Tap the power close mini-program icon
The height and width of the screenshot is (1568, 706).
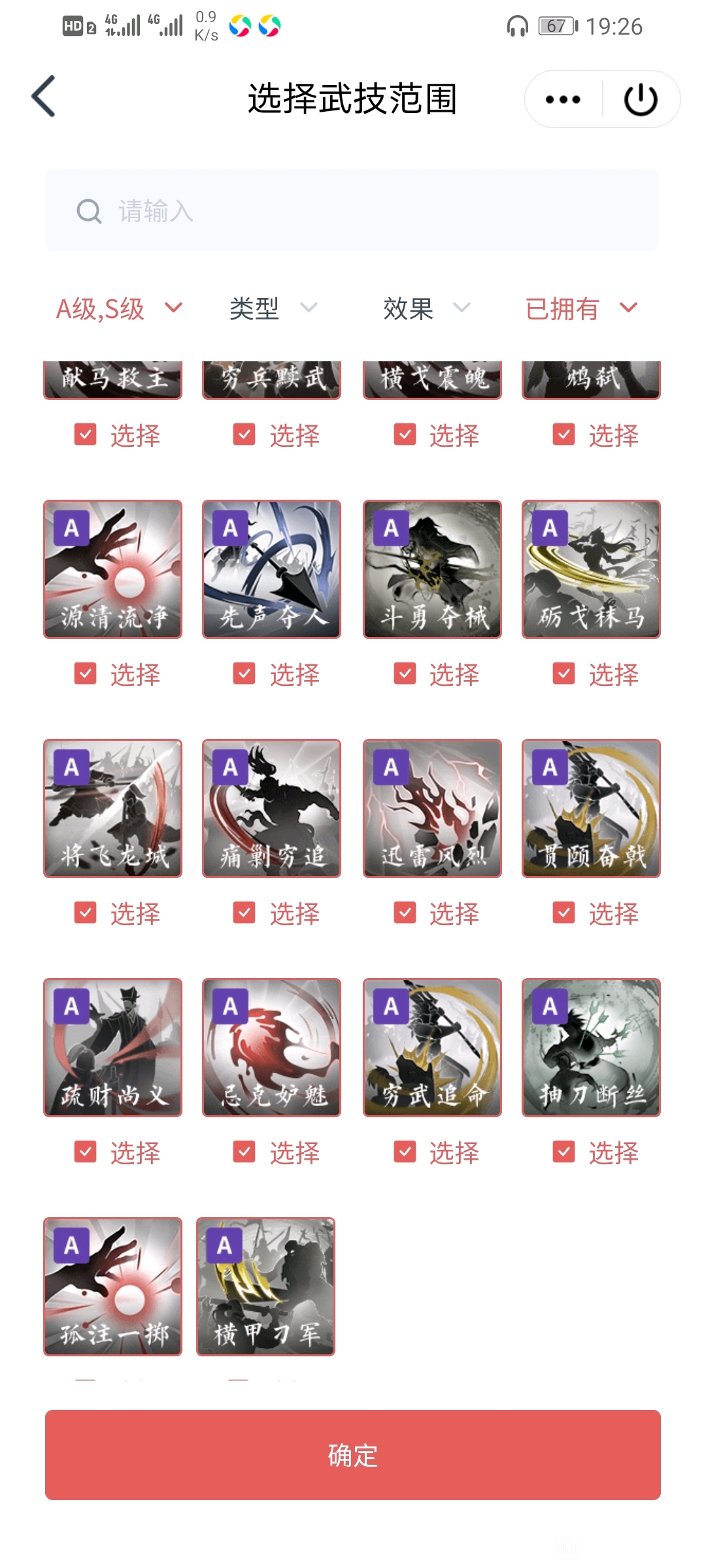(641, 99)
